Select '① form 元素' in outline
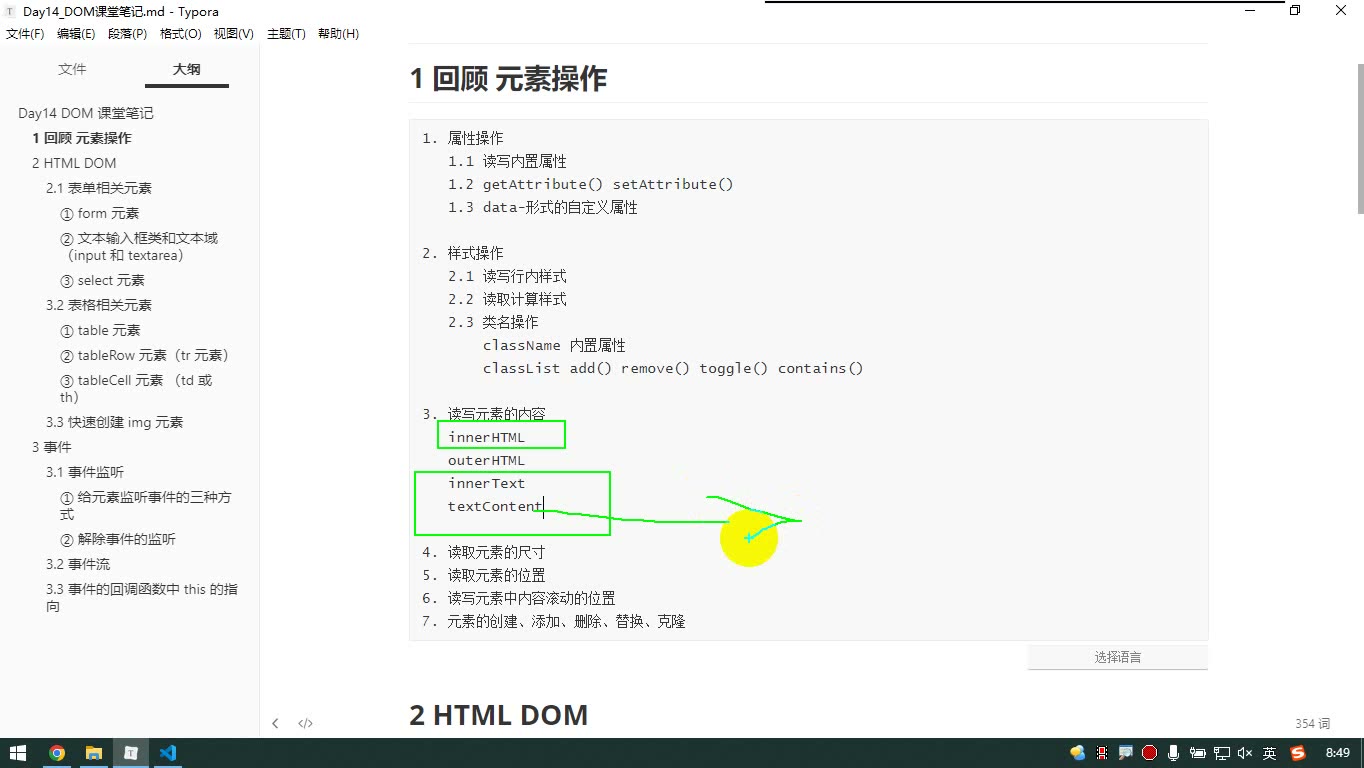This screenshot has width=1364, height=768. [x=99, y=213]
